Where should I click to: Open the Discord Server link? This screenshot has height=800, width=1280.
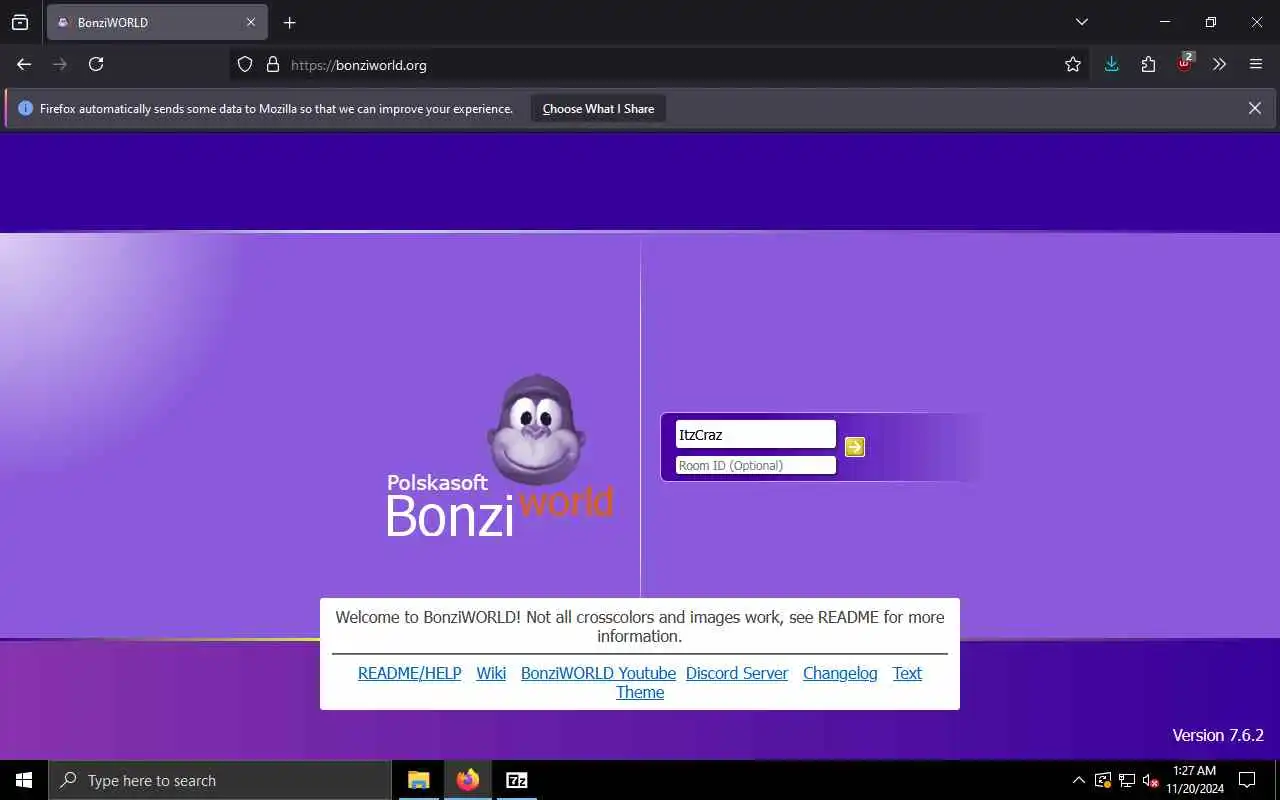tap(737, 673)
